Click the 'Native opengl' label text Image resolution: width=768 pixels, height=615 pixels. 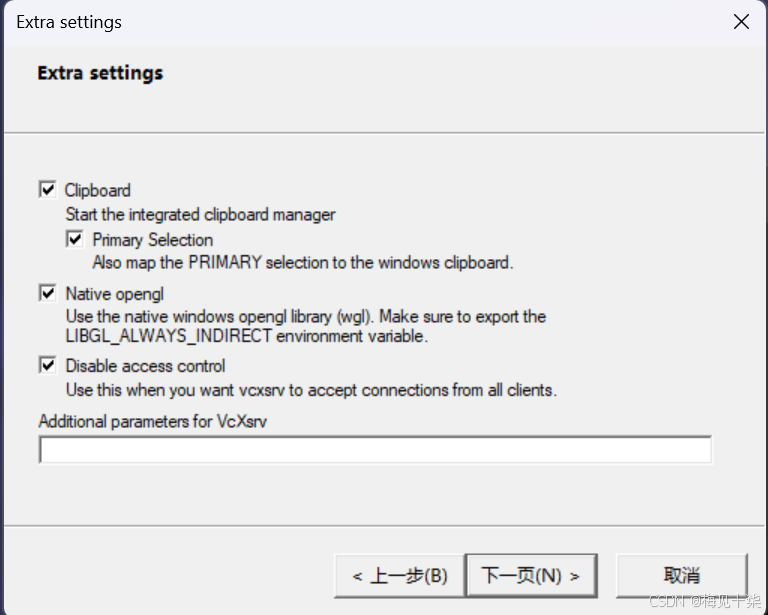[115, 294]
